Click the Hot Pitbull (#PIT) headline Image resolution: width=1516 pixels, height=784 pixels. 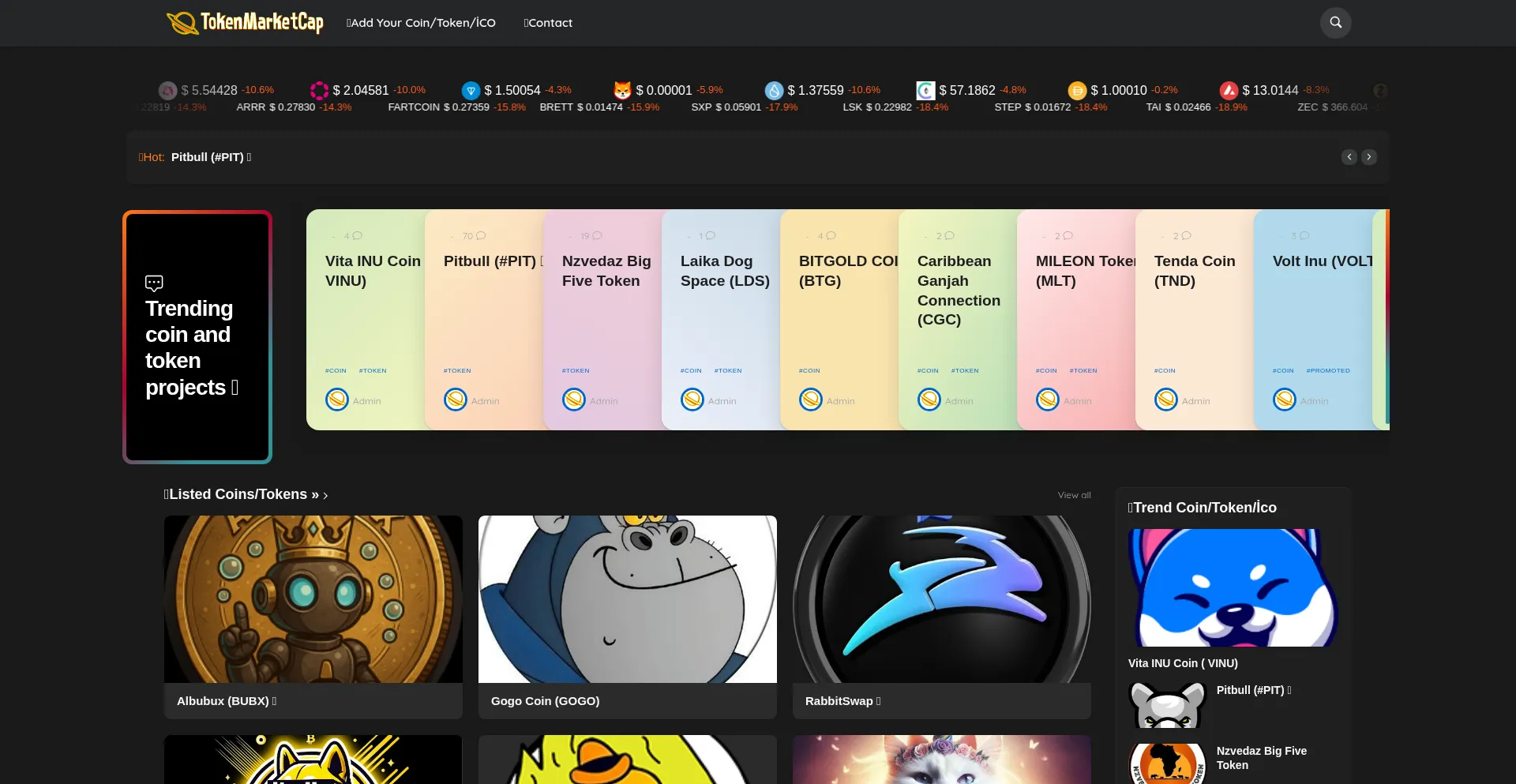[207, 157]
